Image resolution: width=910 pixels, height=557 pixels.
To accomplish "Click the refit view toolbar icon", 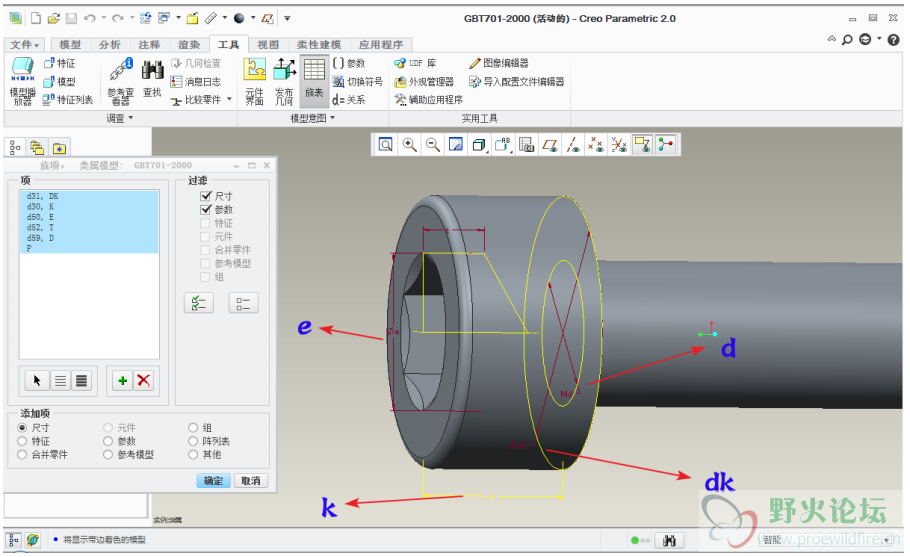I will pyautogui.click(x=385, y=145).
